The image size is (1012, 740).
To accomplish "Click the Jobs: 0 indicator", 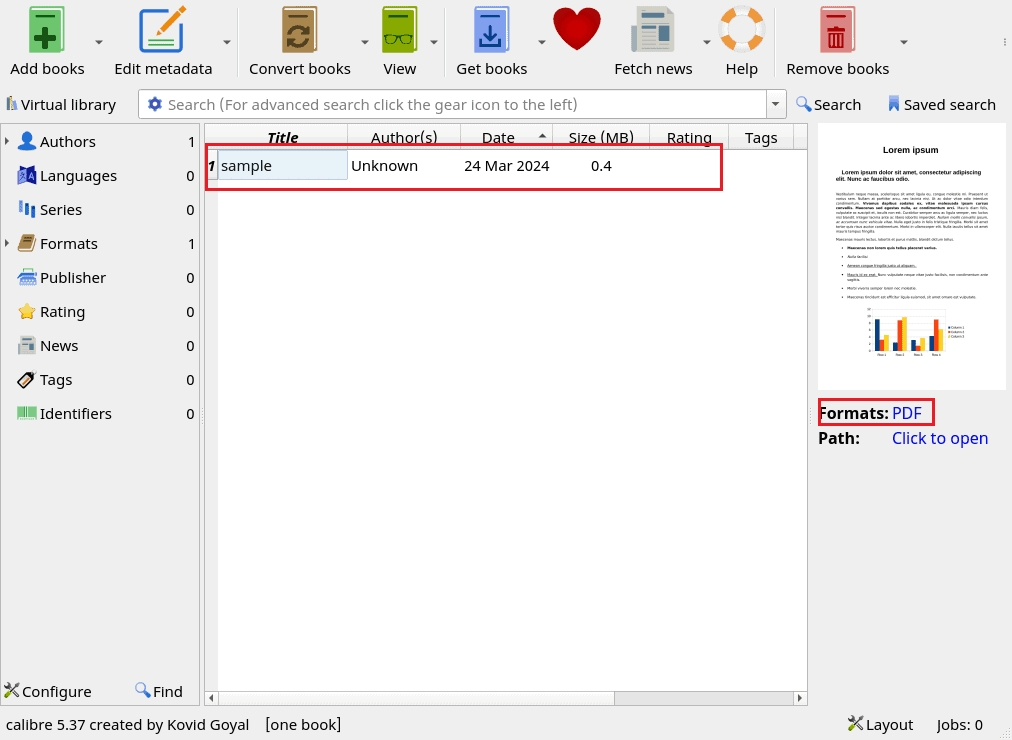I will pos(960,725).
